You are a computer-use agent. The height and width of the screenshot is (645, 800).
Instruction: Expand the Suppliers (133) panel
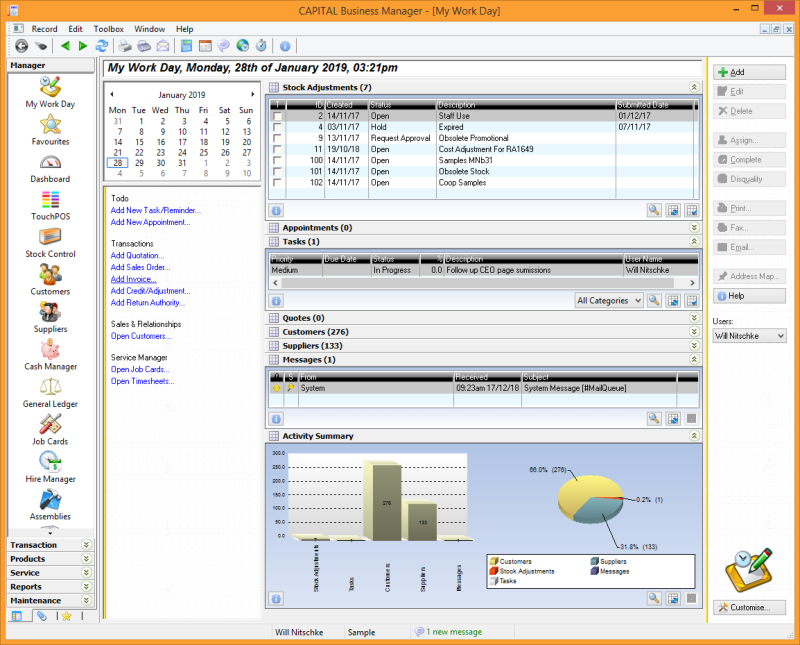point(694,345)
